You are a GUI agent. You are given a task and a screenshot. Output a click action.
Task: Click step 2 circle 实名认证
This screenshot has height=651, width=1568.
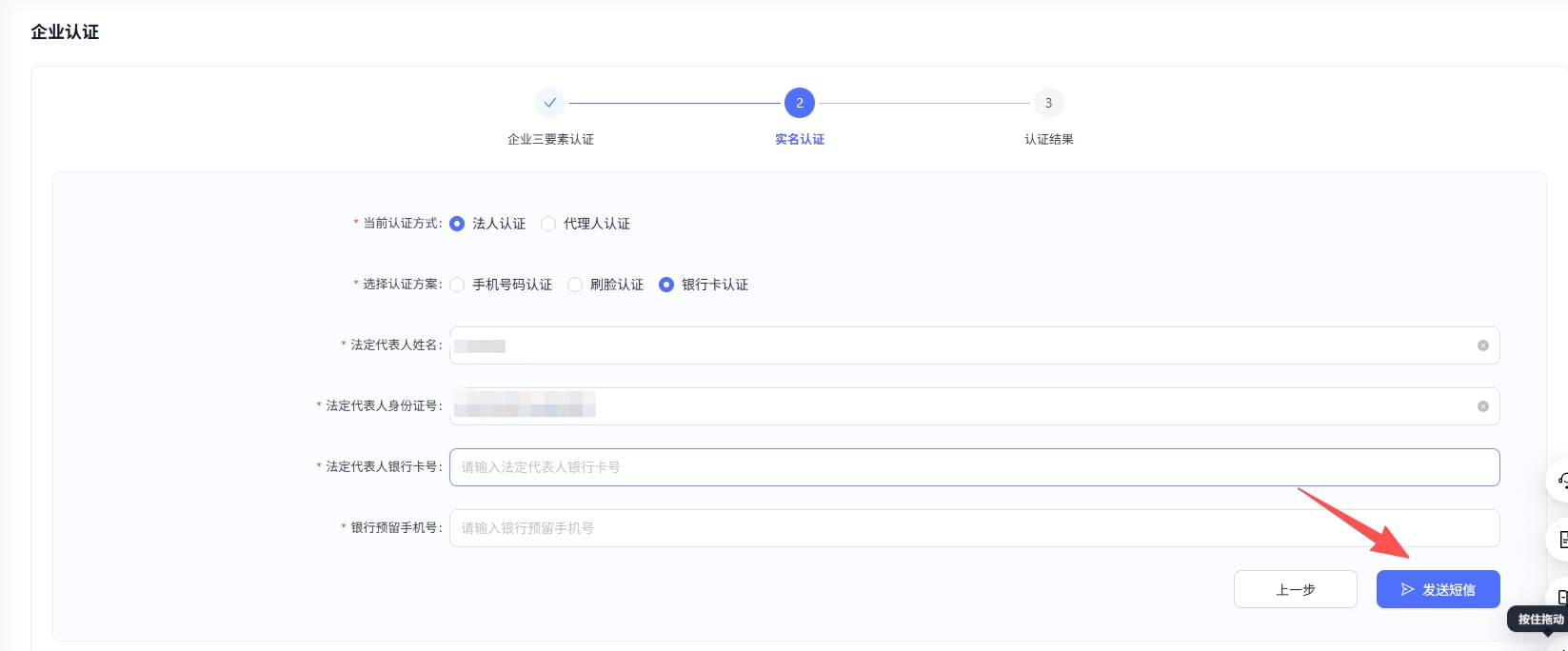(799, 103)
